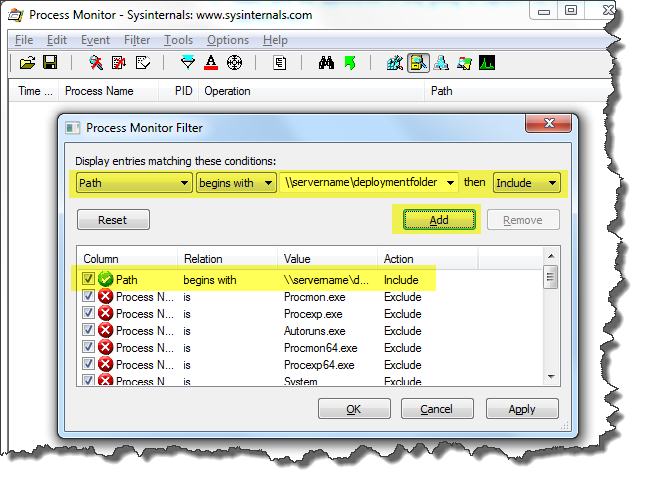This screenshot has height=484, width=646.
Task: Toggle Show Process and Thread Activity icon
Action: click(464, 63)
